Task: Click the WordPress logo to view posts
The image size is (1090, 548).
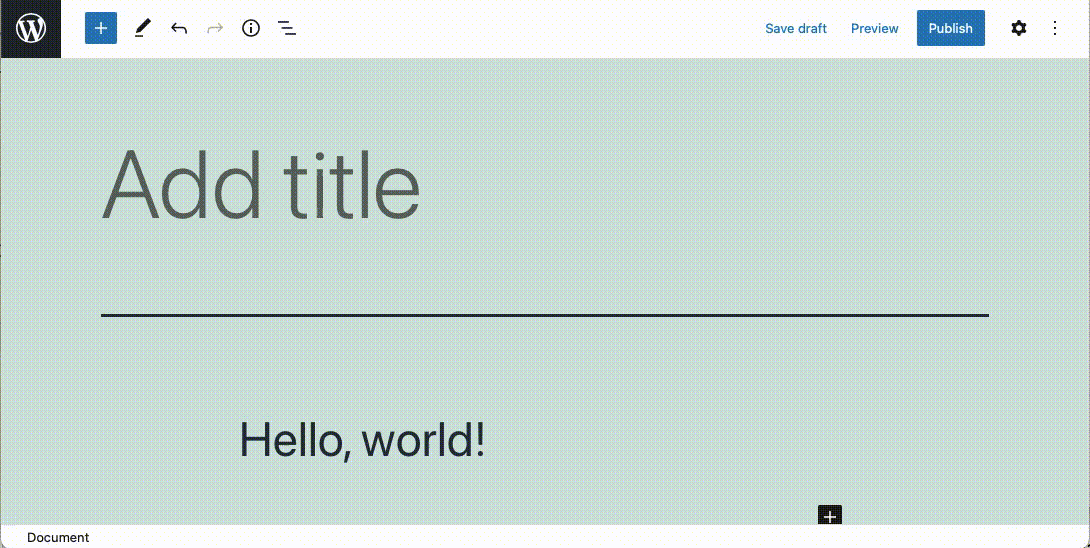Action: [x=31, y=29]
